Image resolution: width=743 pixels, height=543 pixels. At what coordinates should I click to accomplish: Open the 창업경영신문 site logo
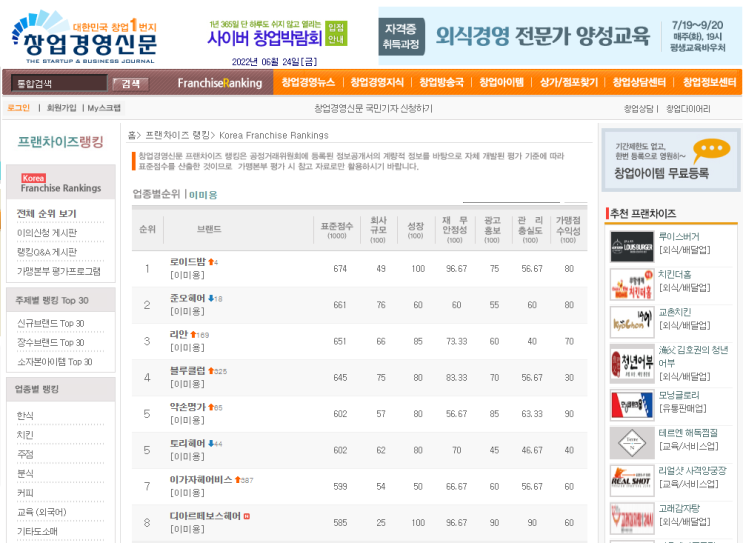click(84, 38)
